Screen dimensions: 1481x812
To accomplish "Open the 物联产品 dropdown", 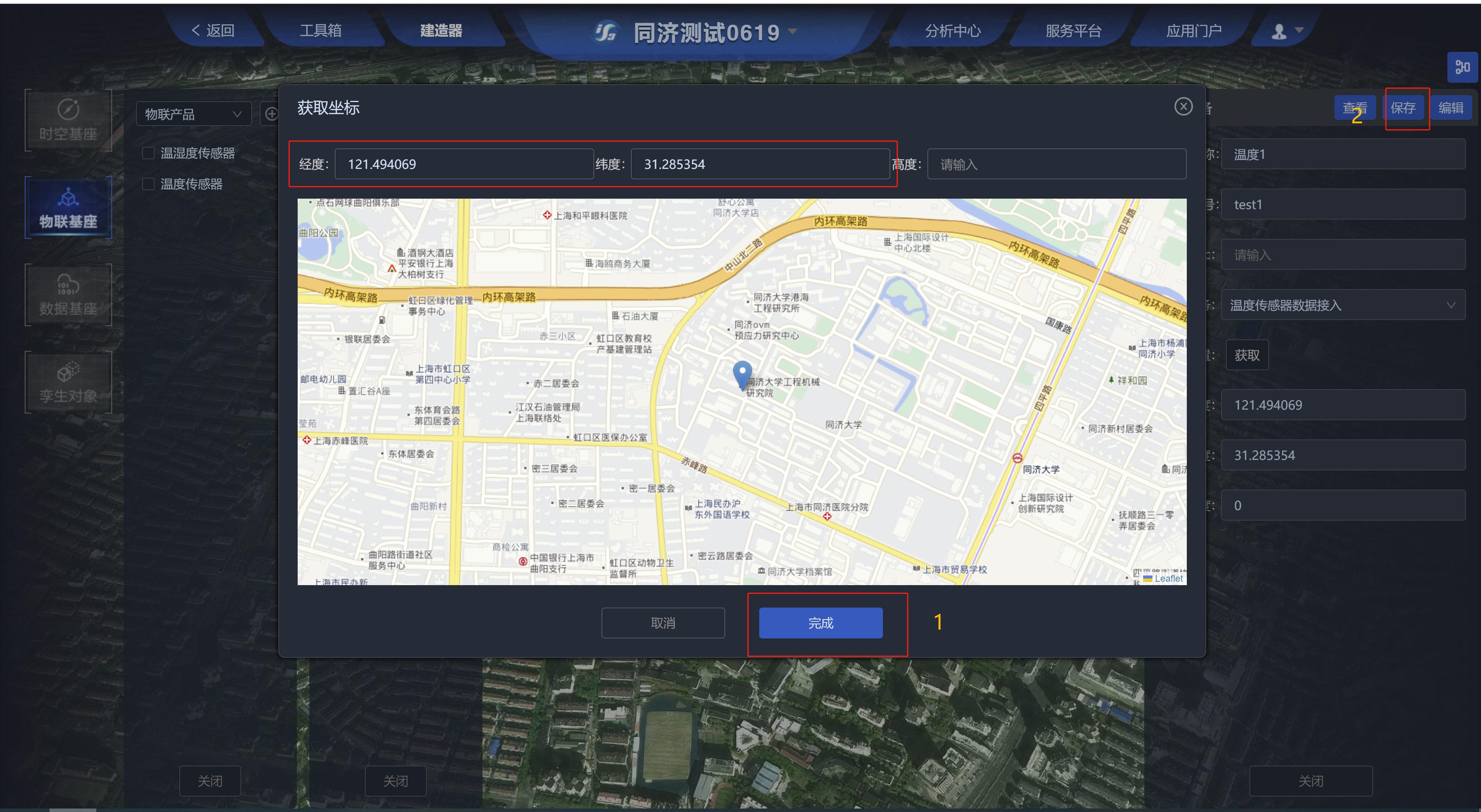I will 193,114.
